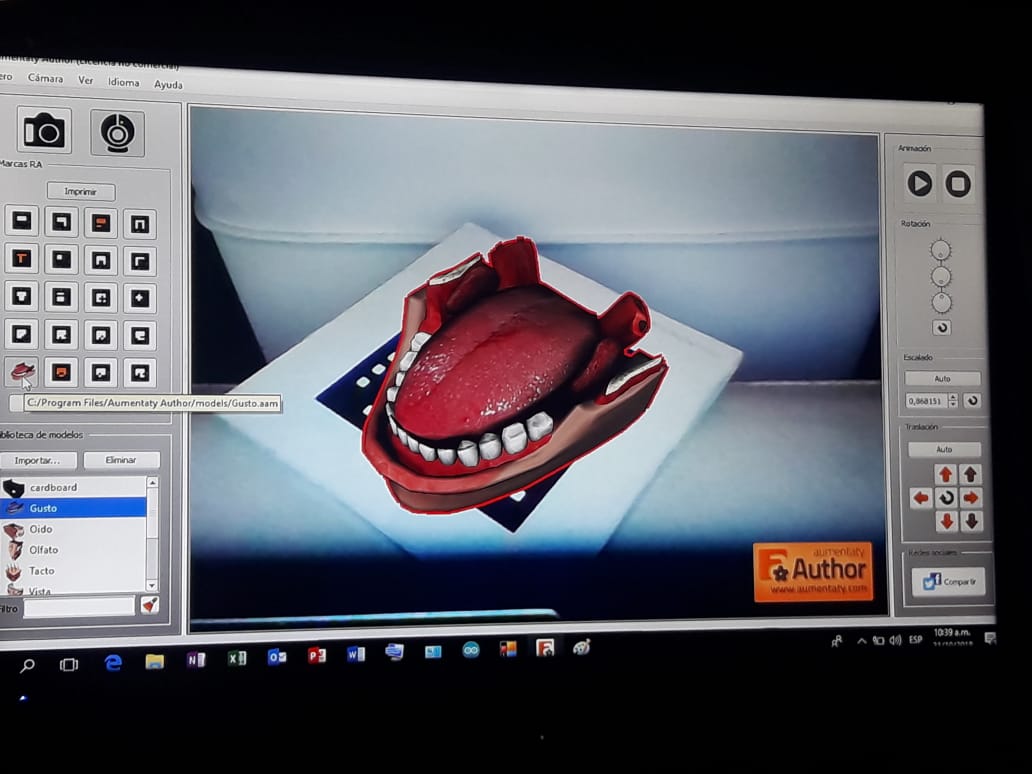1032x774 pixels.
Task: Open the Idioma menu
Action: click(124, 82)
